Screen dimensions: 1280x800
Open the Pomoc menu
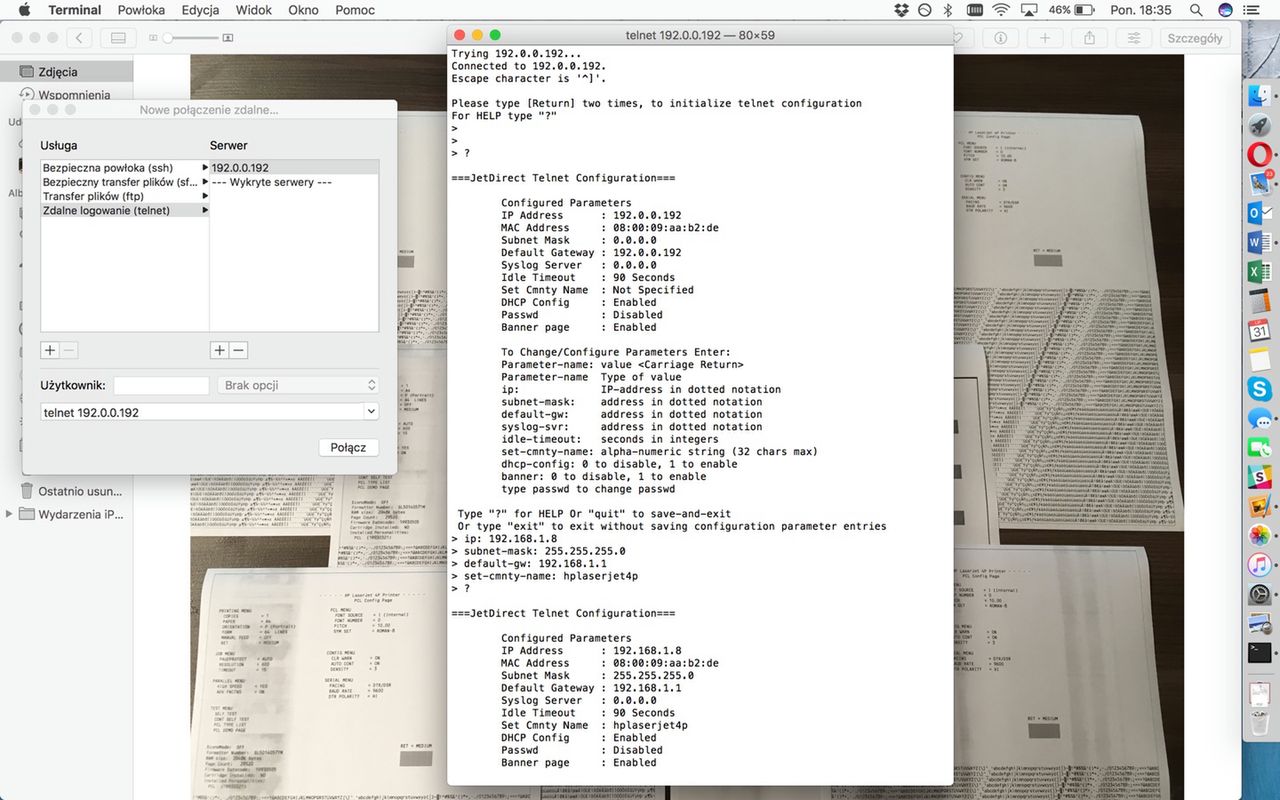[x=355, y=10]
